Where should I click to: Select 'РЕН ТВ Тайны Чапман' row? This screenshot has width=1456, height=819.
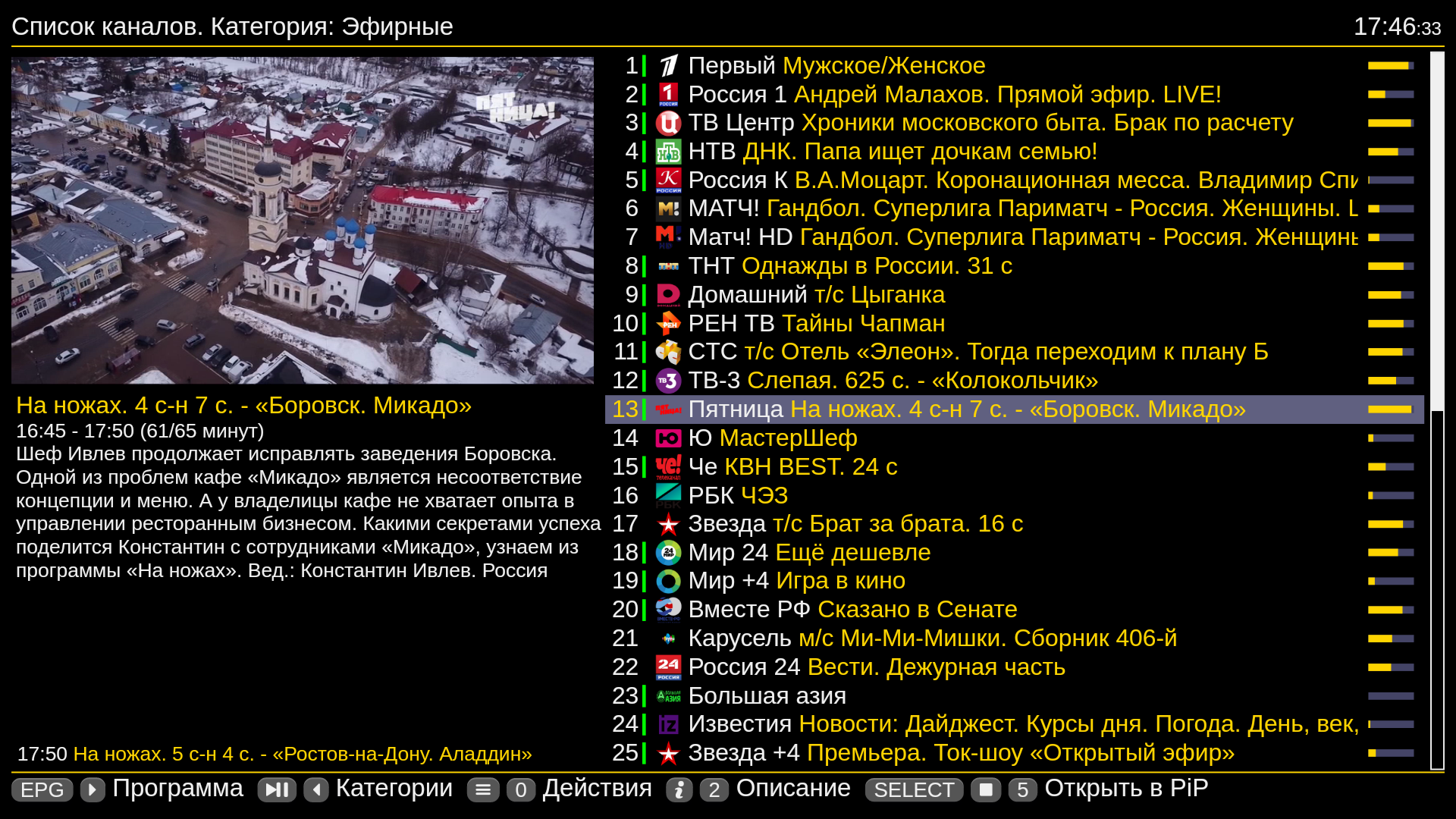(x=1015, y=324)
